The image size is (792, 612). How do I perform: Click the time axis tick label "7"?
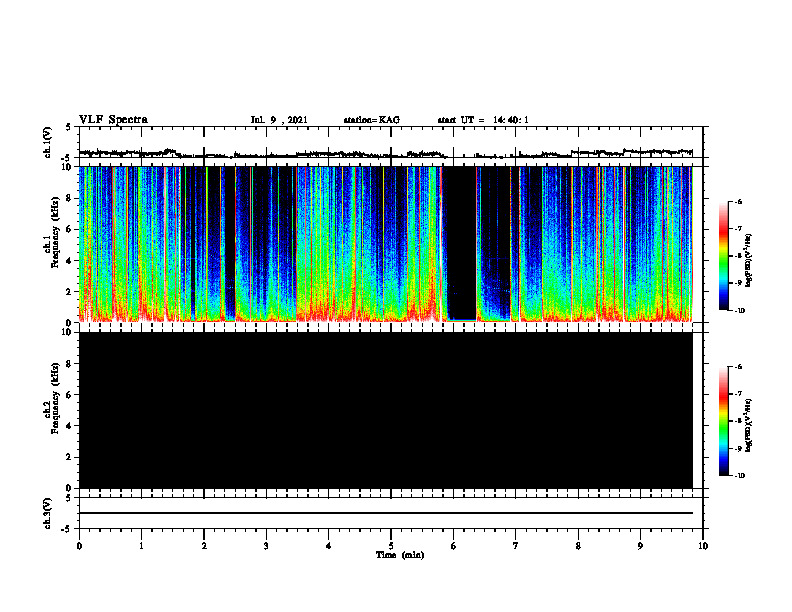516,546
